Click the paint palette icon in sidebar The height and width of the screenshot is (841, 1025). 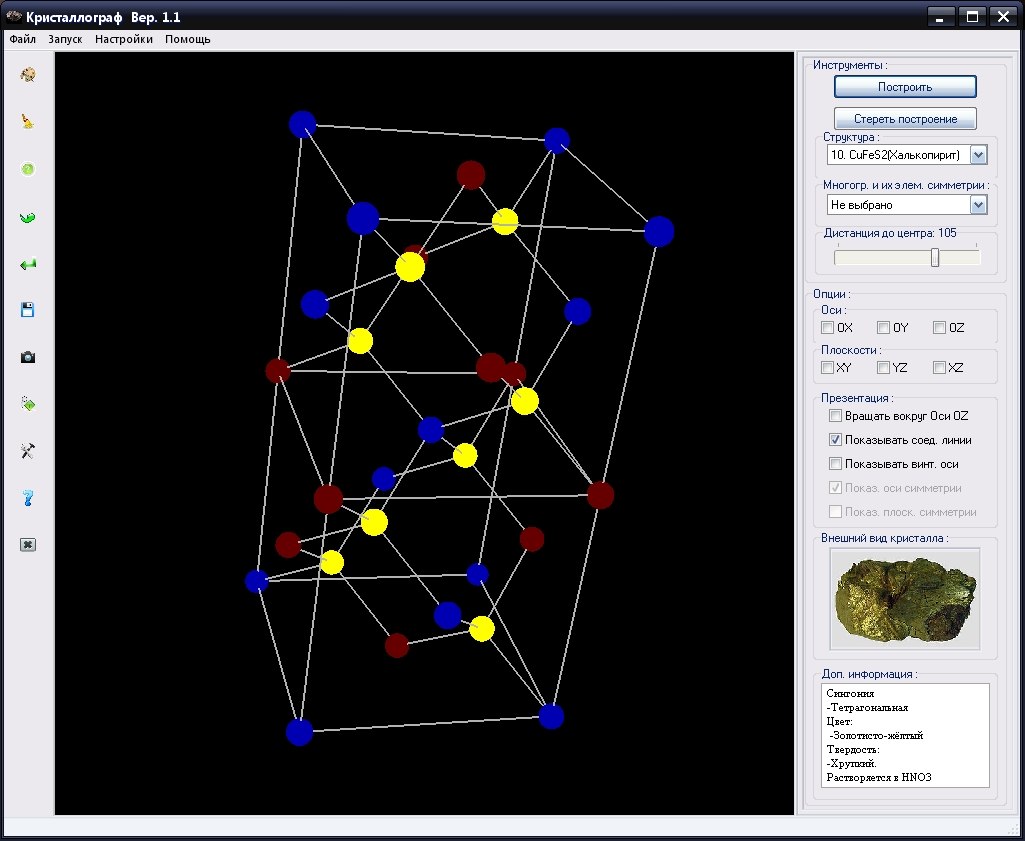coord(27,74)
